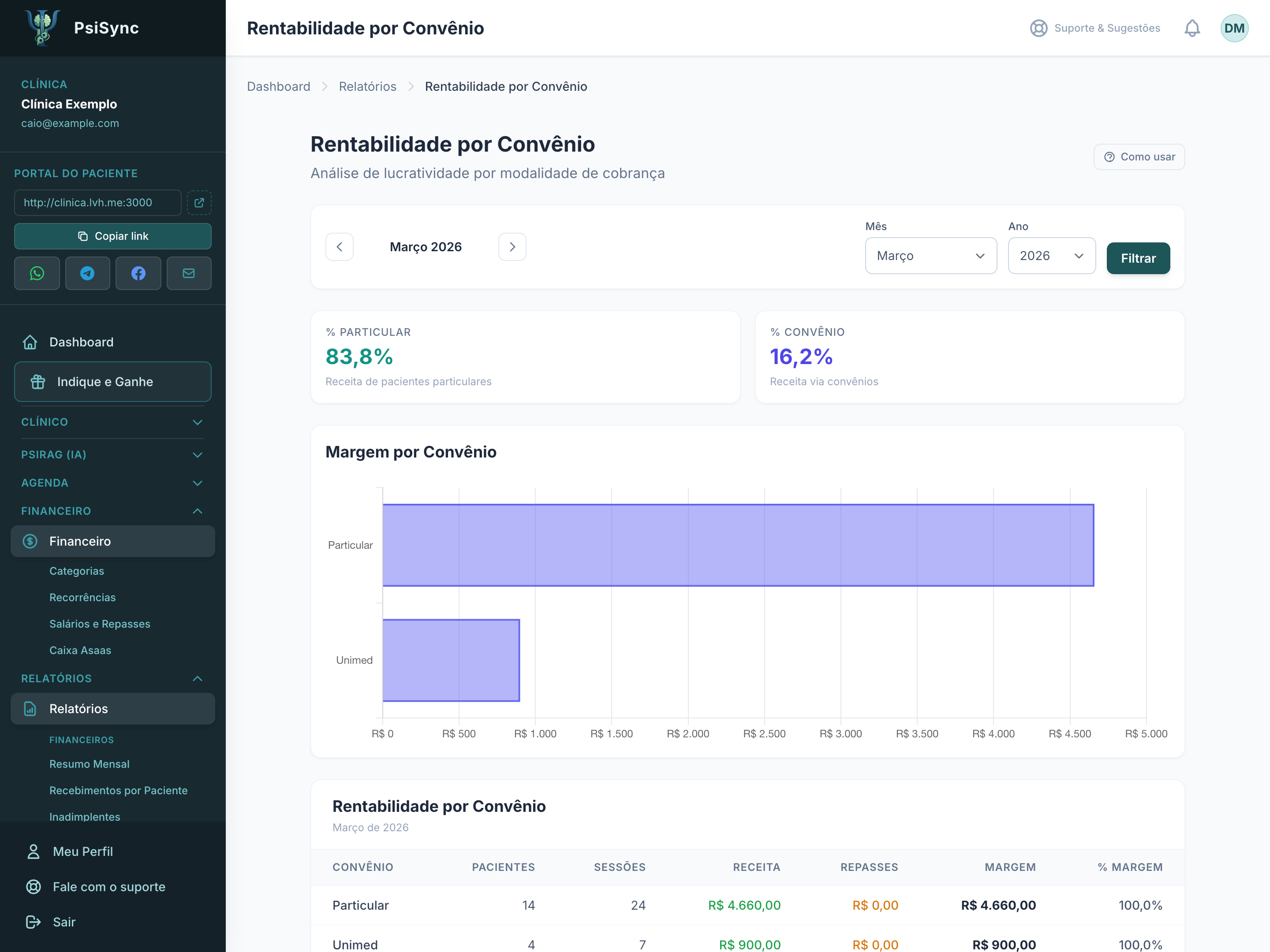Share portal link via WhatsApp icon

tap(37, 273)
